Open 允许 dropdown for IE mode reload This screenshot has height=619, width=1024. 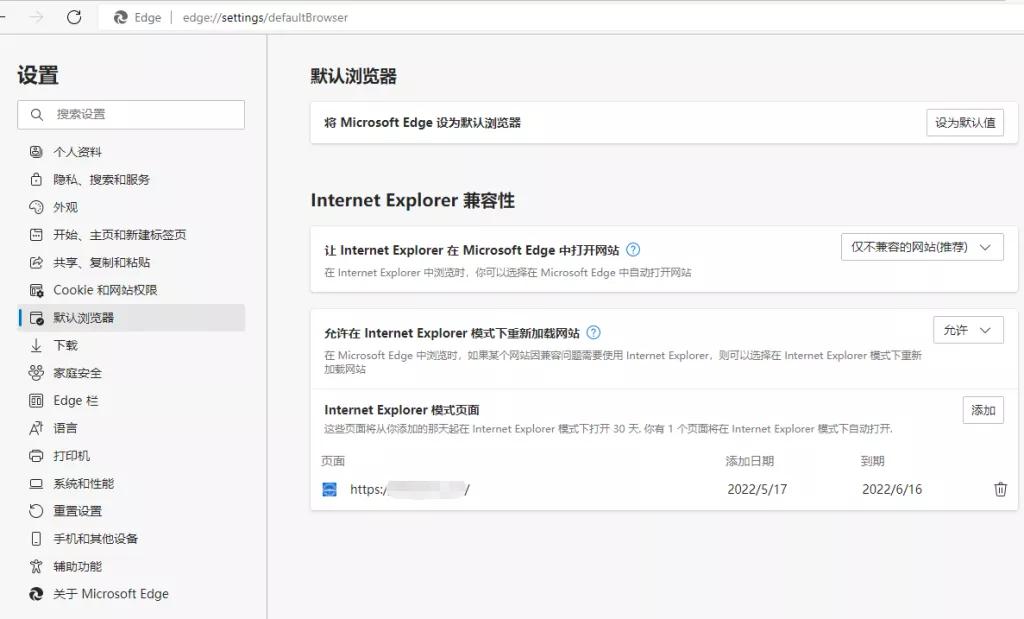[968, 330]
